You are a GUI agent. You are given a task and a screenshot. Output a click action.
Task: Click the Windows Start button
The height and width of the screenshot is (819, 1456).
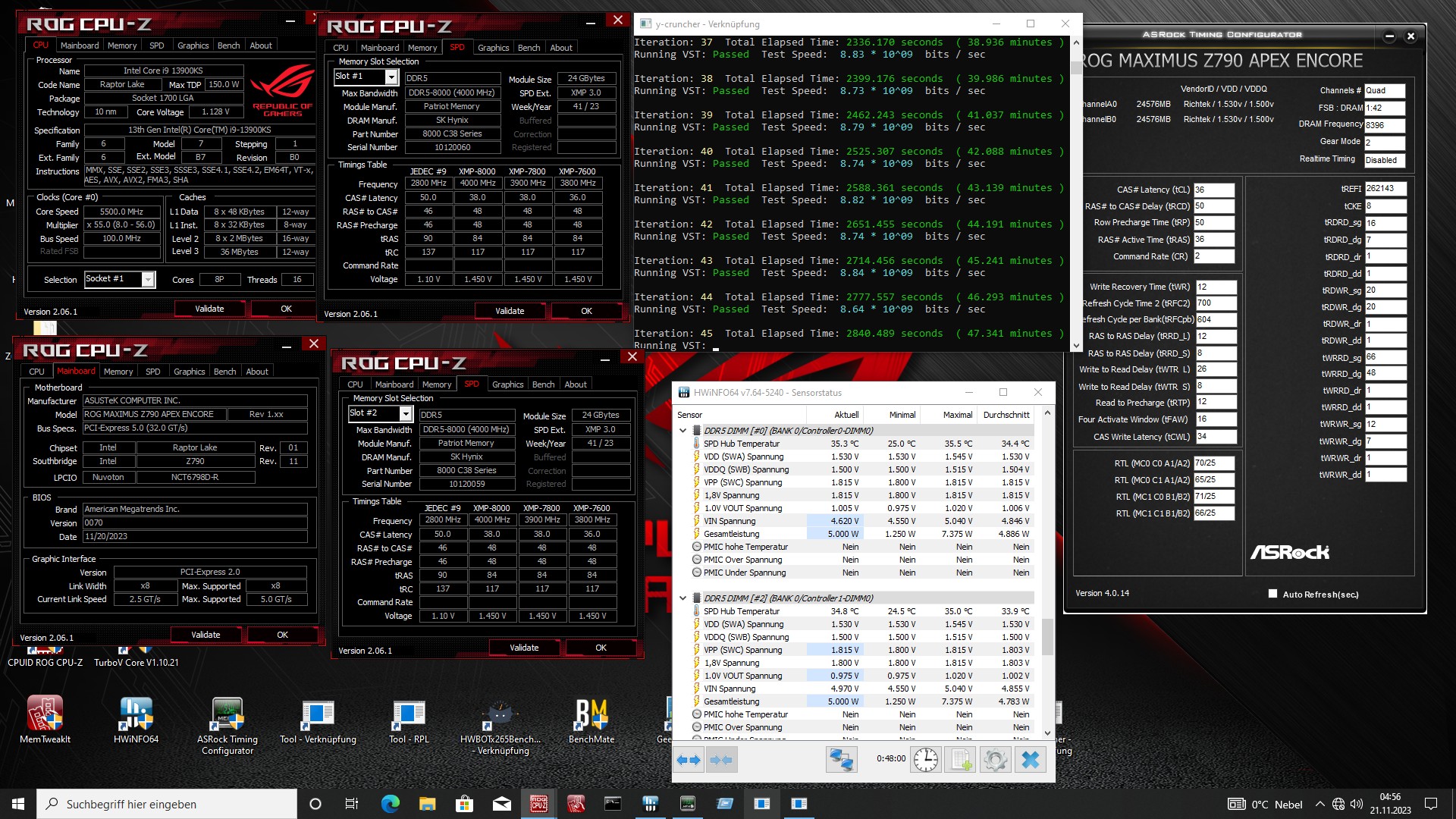18,804
